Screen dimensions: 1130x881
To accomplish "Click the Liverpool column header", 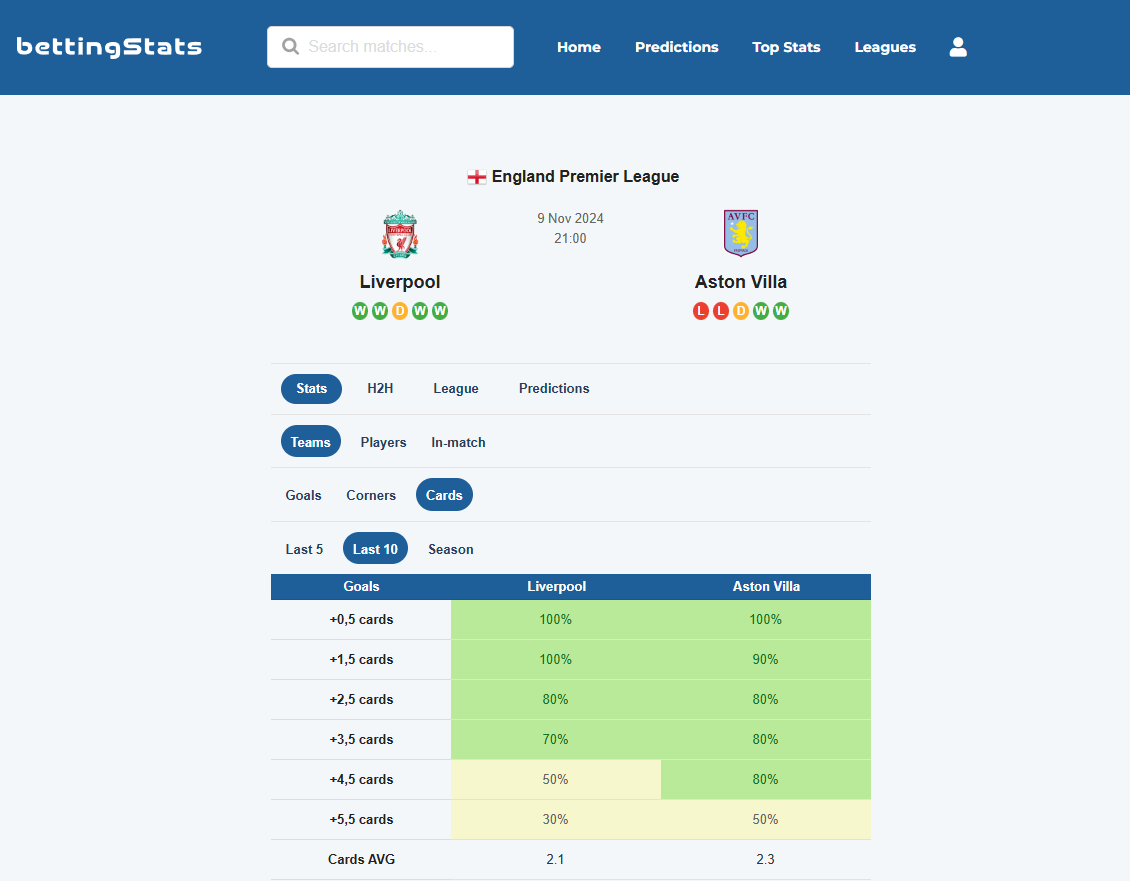I will tap(556, 587).
